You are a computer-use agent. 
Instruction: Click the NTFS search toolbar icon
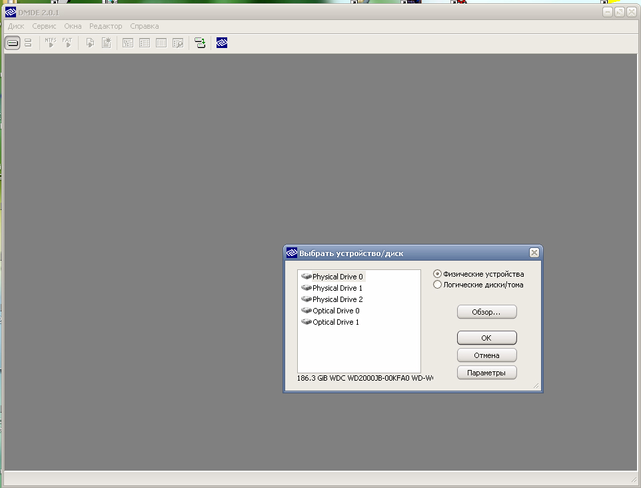coord(51,43)
